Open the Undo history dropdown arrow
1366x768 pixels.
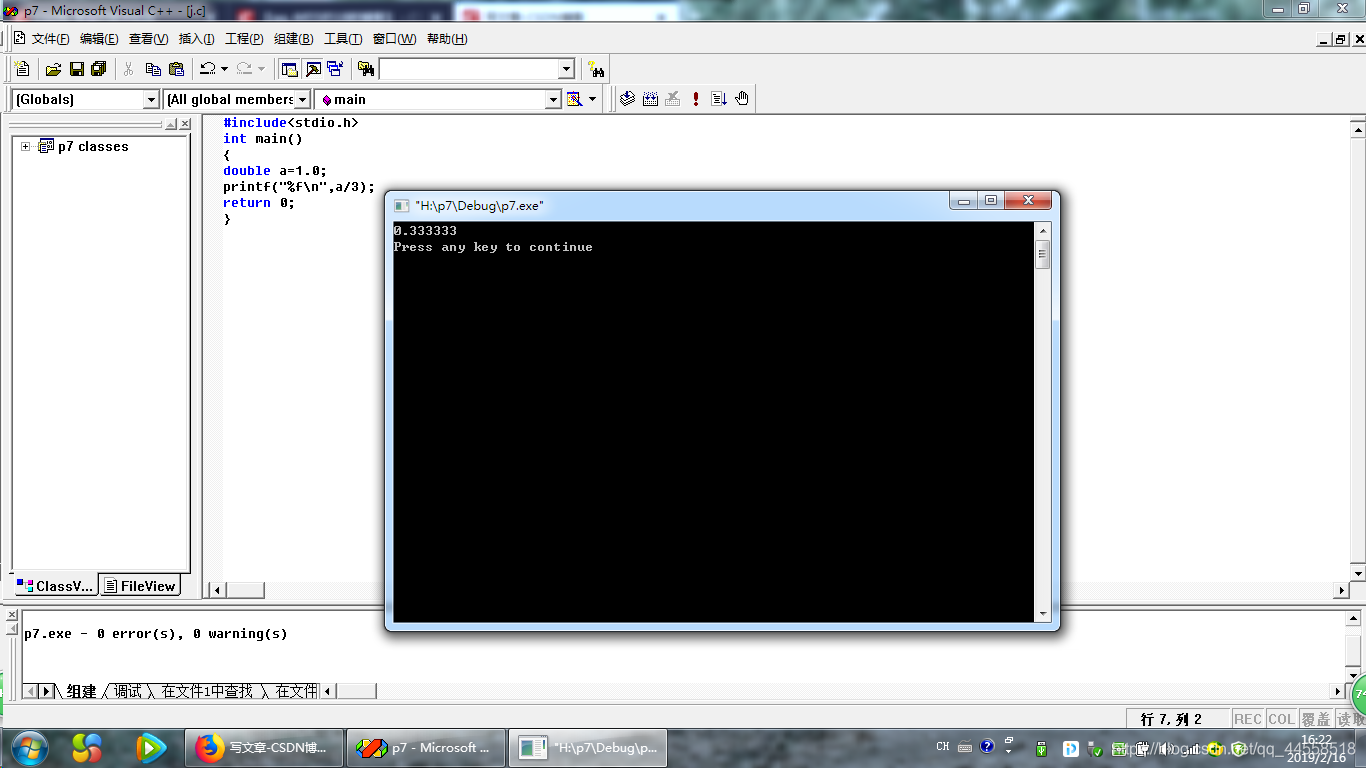[224, 69]
